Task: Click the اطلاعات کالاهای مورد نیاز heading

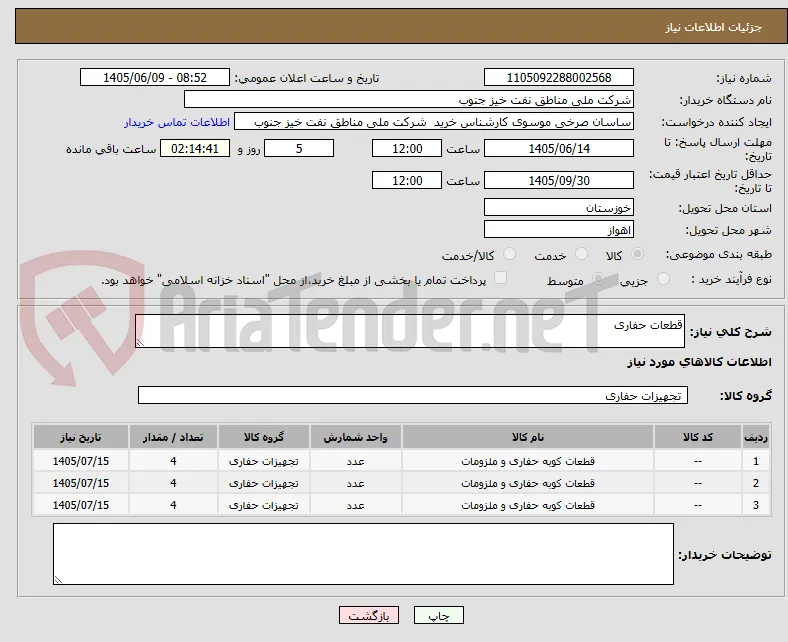Action: tap(699, 361)
